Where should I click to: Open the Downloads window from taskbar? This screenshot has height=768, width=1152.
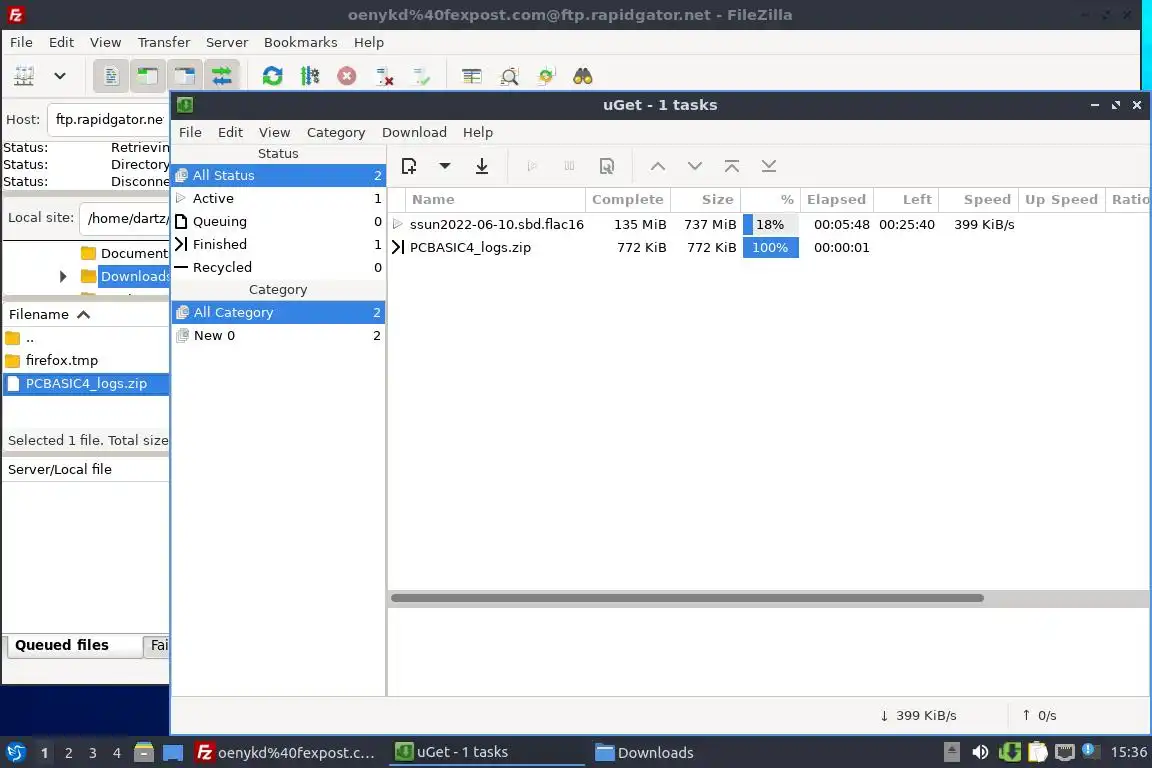click(645, 753)
